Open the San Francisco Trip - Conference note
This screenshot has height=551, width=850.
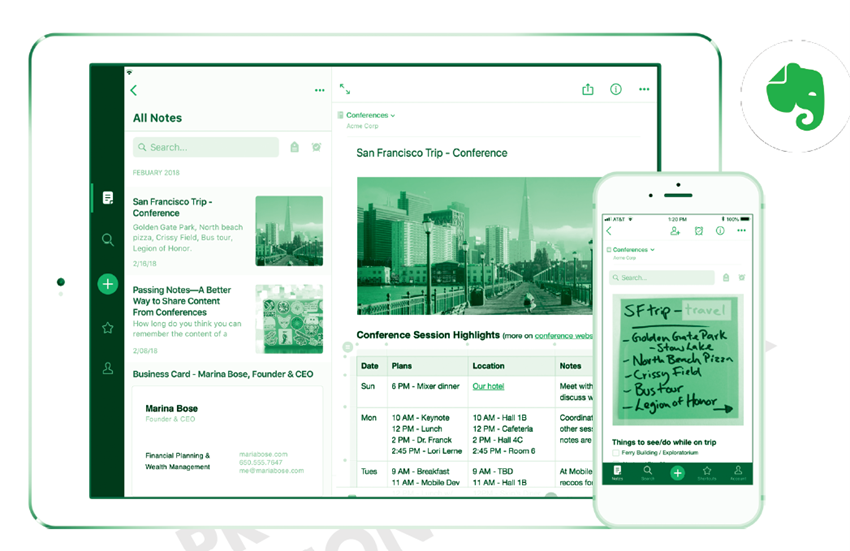click(228, 231)
